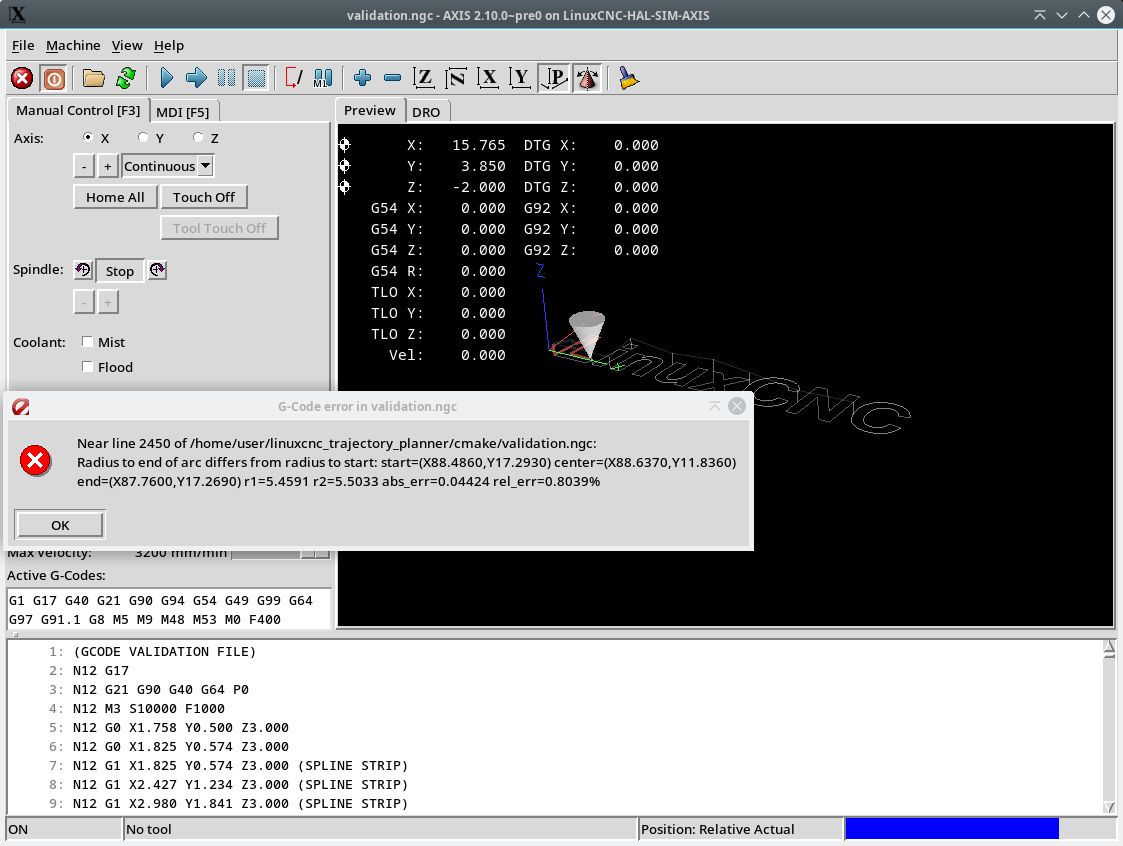Start spindle counterclockwise
Image resolution: width=1123 pixels, height=846 pixels.
pyautogui.click(x=83, y=270)
